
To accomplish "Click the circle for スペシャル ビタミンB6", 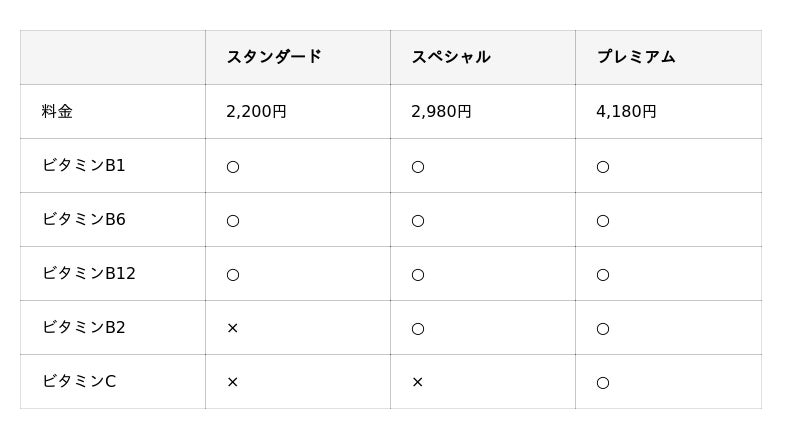I will (x=418, y=221).
